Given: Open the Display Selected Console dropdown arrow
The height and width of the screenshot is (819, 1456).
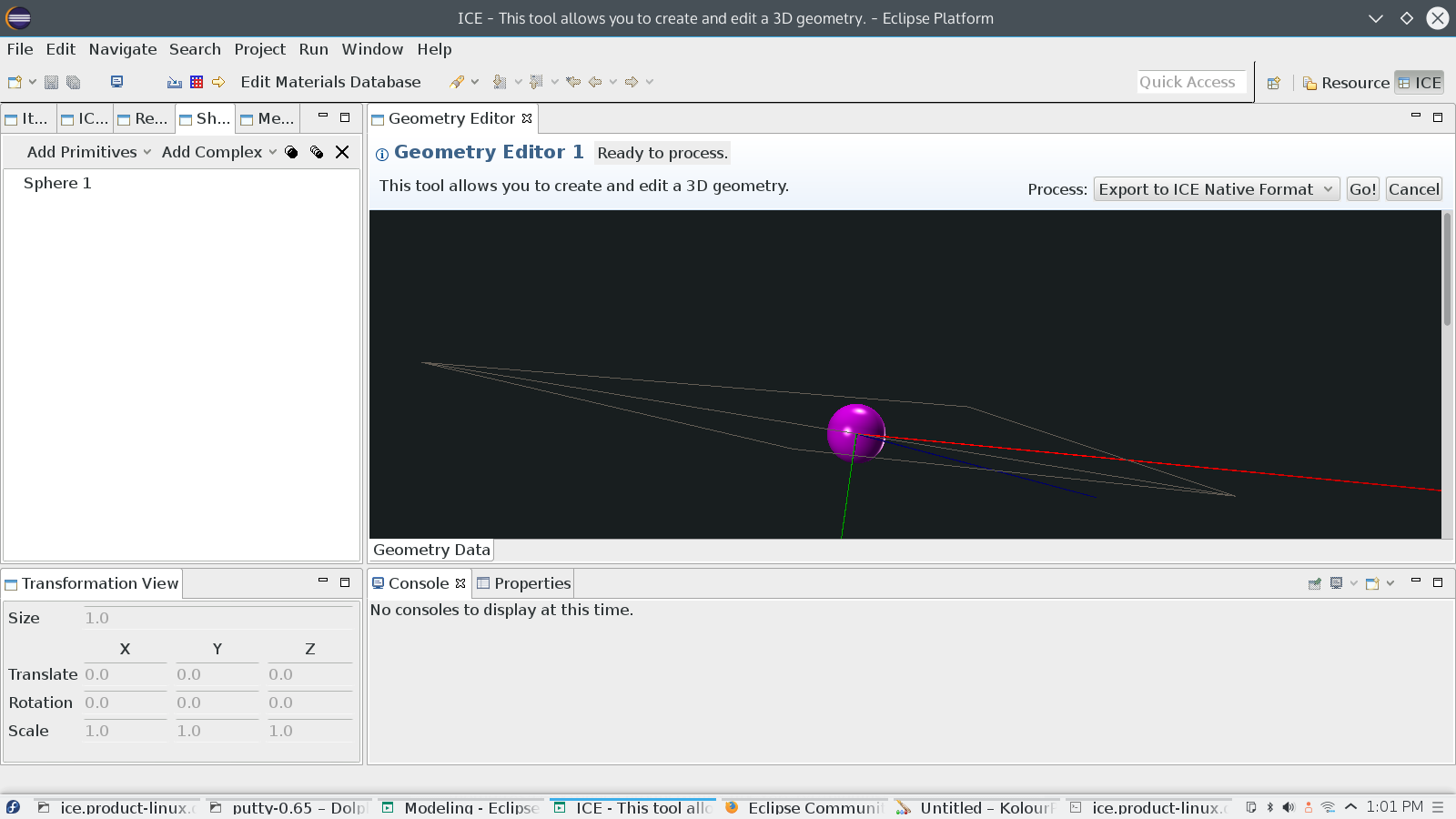Looking at the screenshot, I should coord(1354,583).
